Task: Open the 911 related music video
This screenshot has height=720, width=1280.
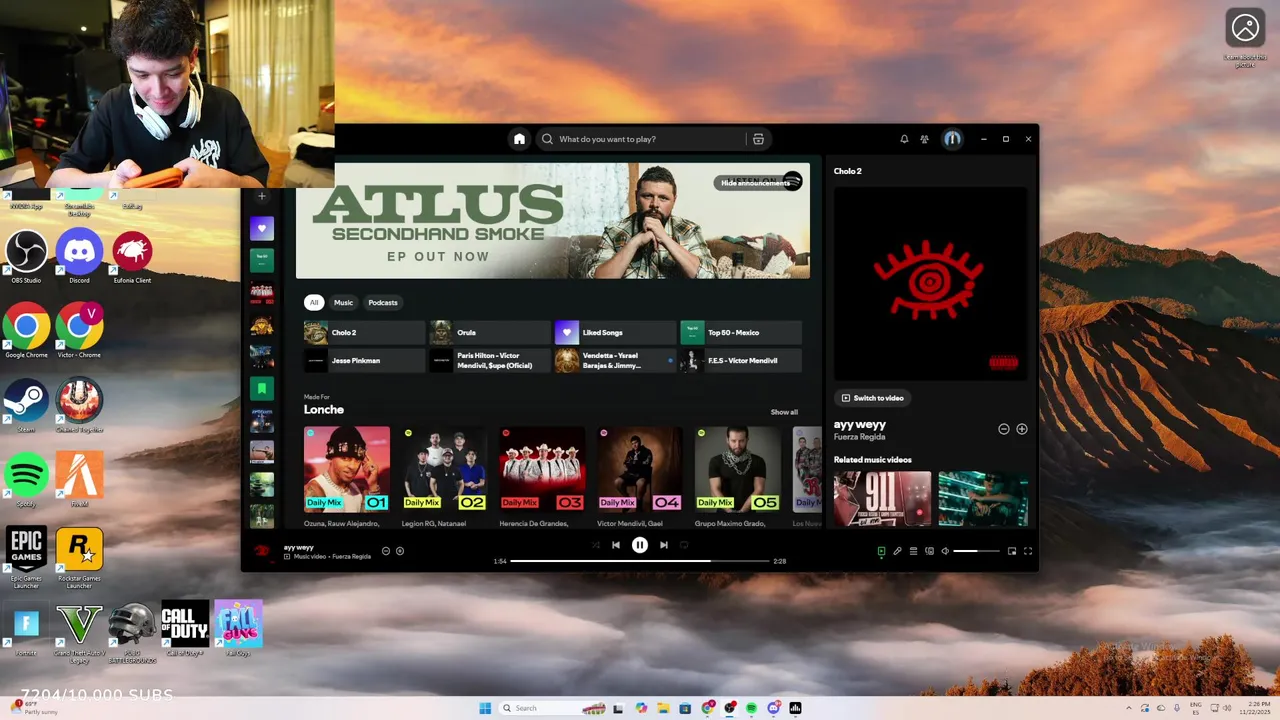Action: 882,499
